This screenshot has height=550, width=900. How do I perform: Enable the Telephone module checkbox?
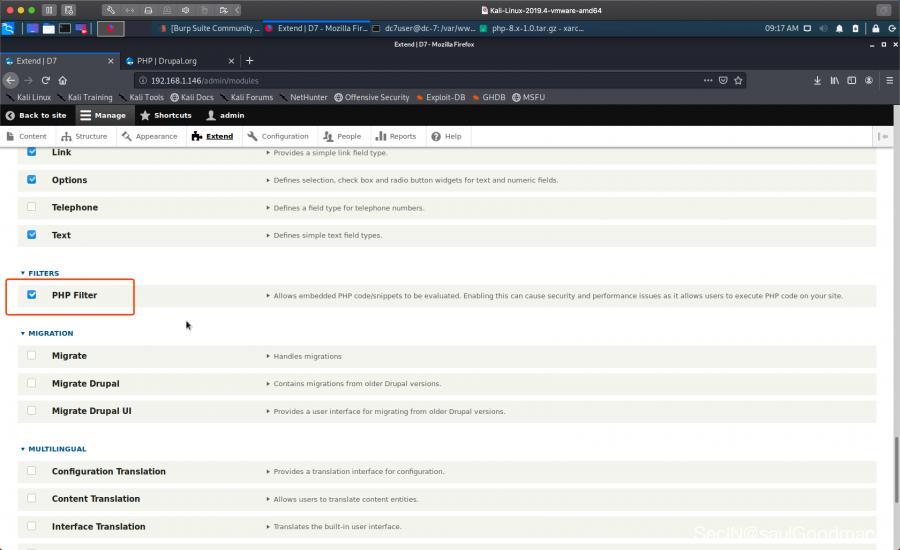coord(32,207)
